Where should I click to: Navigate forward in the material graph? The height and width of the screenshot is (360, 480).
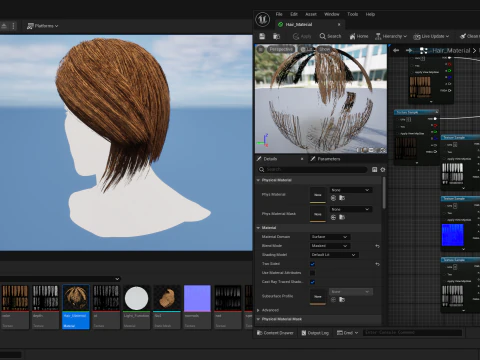click(x=409, y=50)
